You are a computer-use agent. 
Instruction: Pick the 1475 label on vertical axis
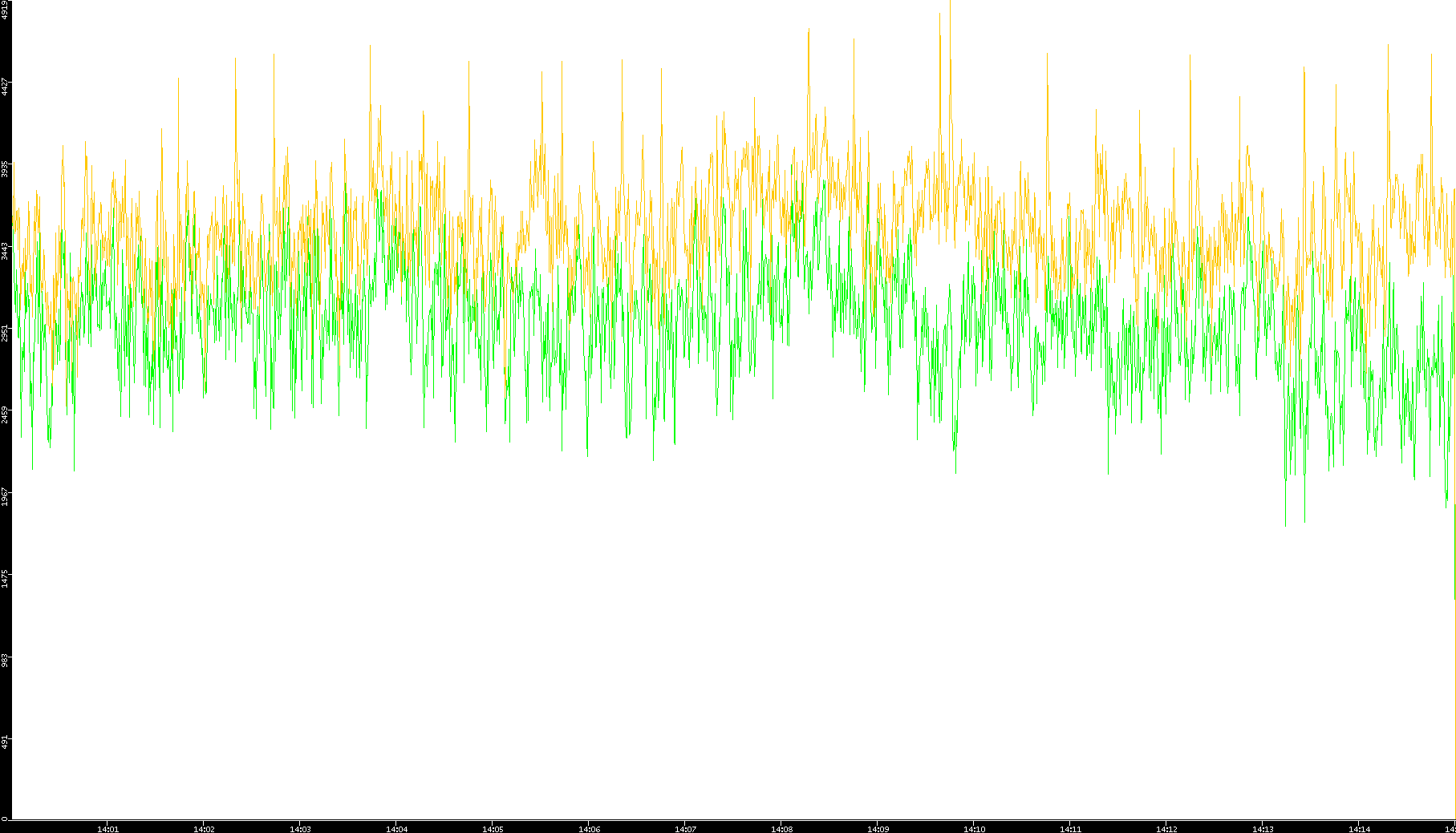pos(5,579)
